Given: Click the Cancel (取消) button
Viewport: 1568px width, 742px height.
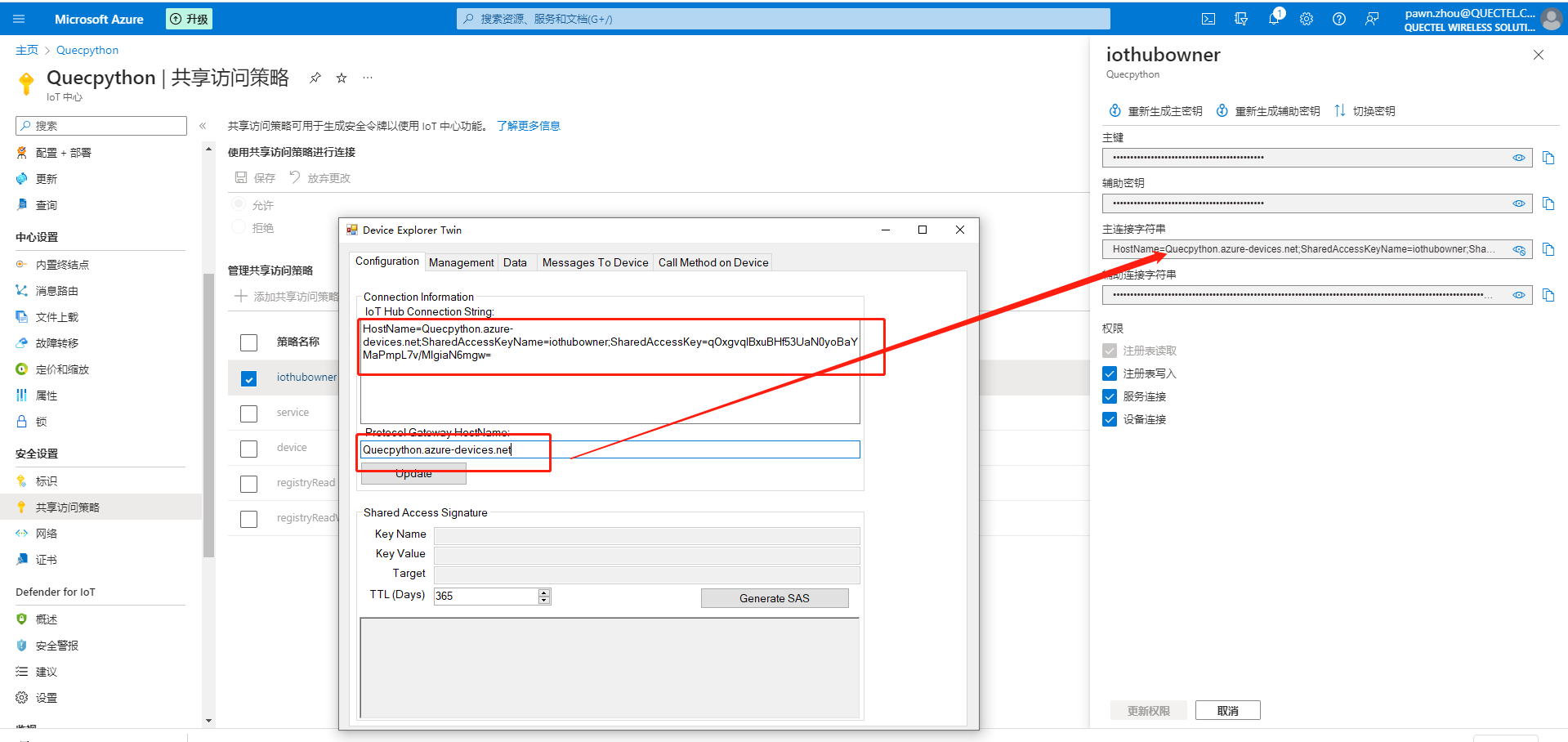Looking at the screenshot, I should tap(1227, 710).
